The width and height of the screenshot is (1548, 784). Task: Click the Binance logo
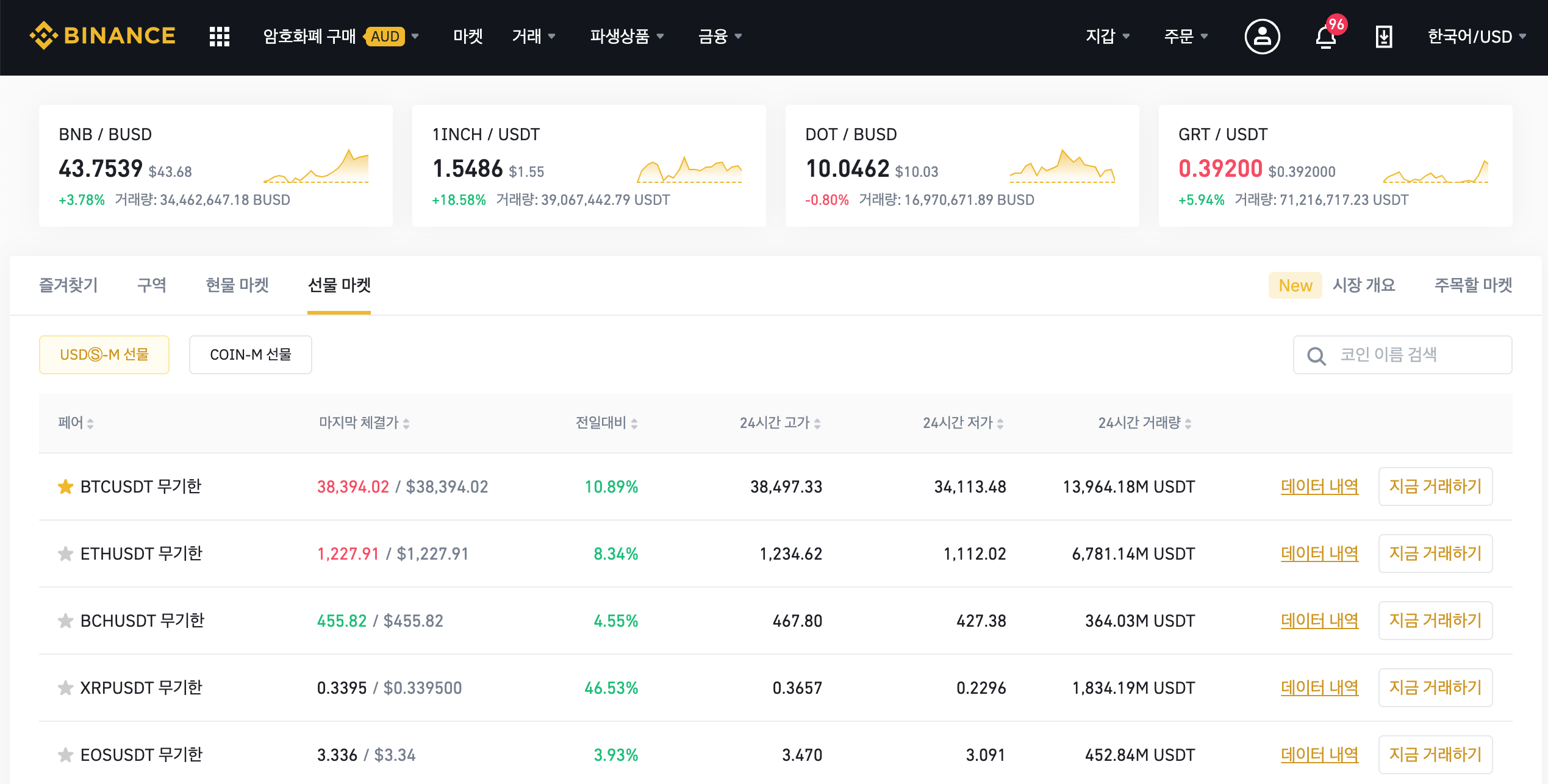tap(102, 36)
